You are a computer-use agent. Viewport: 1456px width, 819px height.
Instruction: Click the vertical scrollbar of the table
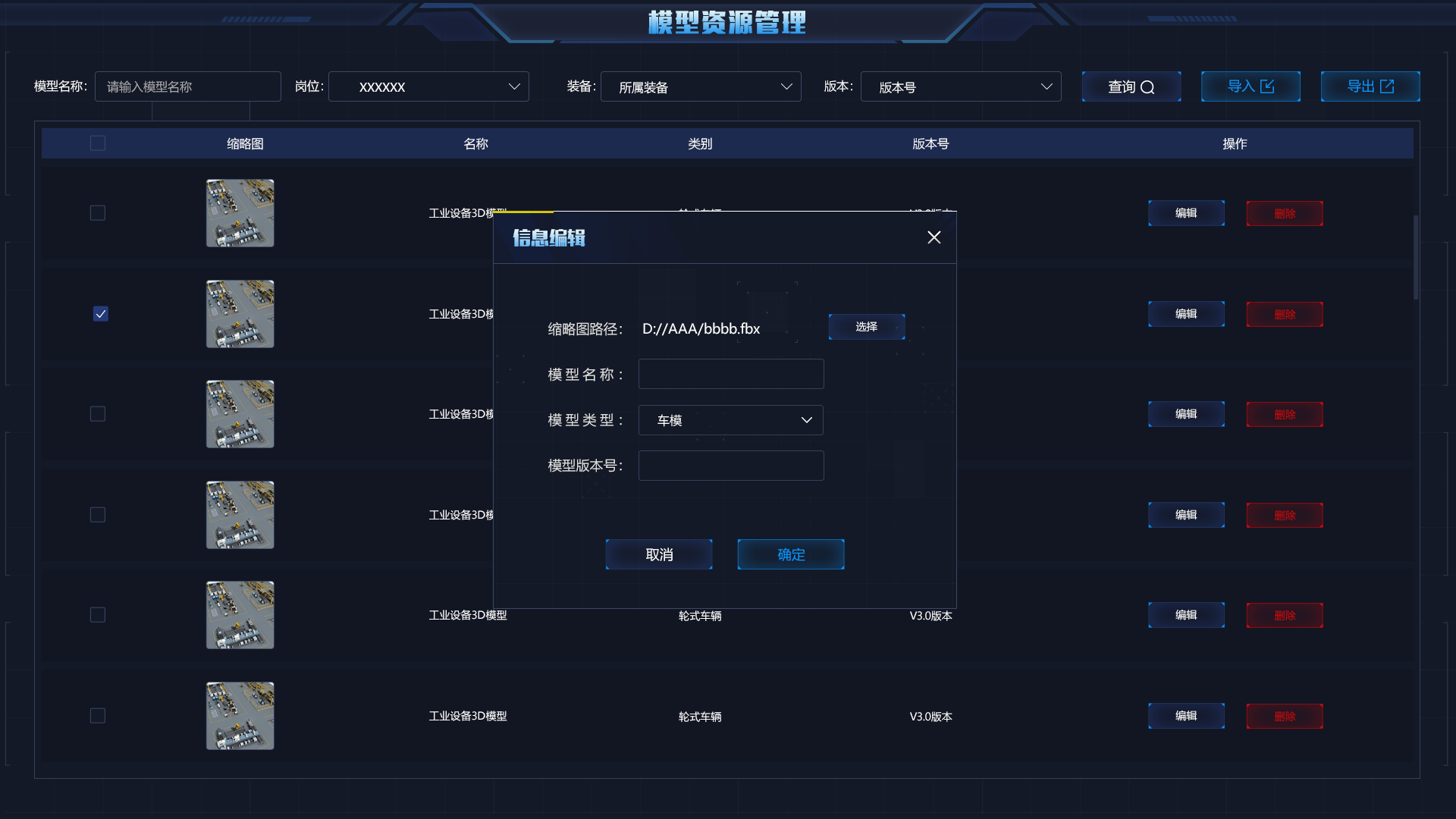click(x=1415, y=258)
